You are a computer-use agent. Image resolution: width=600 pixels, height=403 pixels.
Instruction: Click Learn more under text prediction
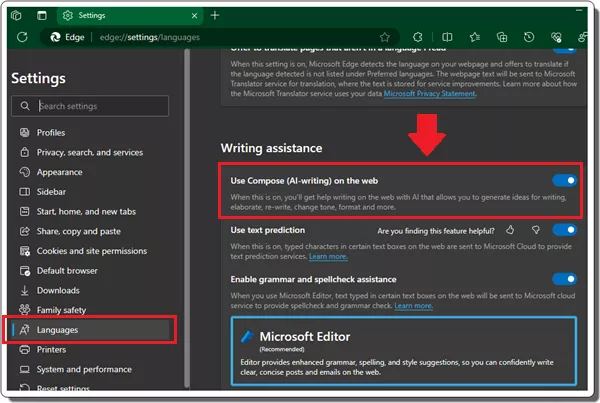[x=328, y=256]
